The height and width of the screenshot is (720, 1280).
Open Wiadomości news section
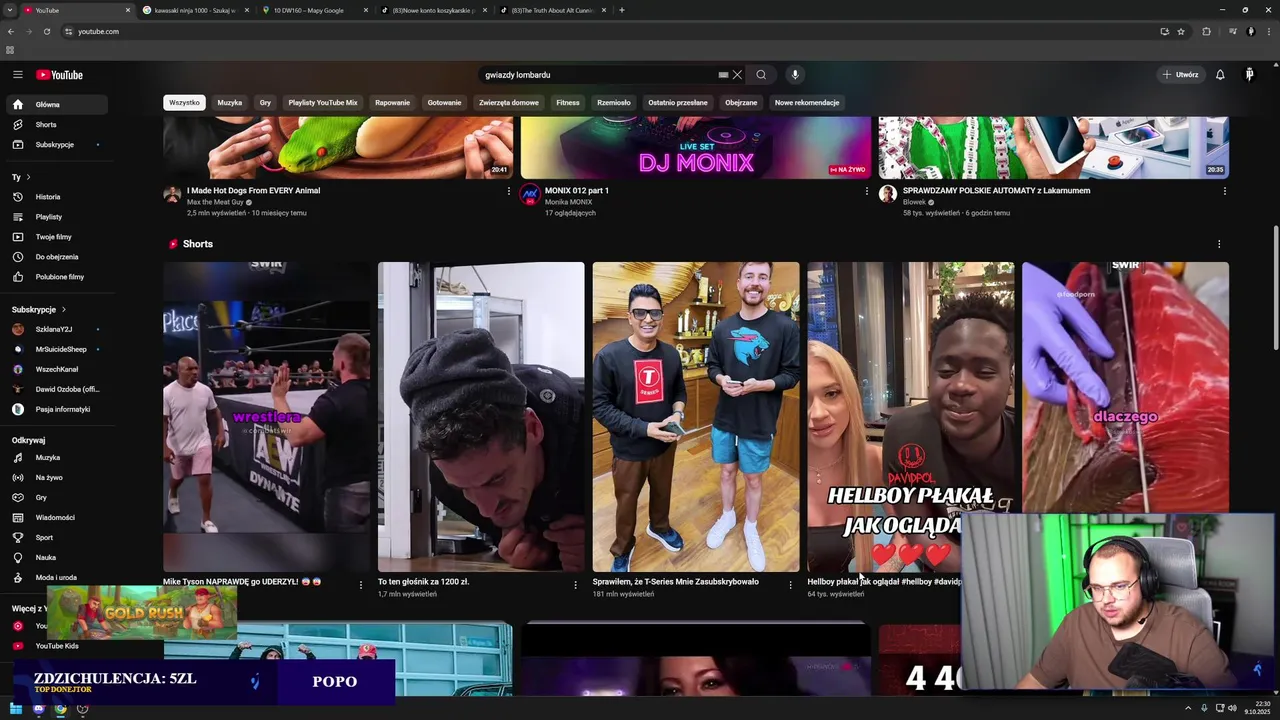[56, 518]
